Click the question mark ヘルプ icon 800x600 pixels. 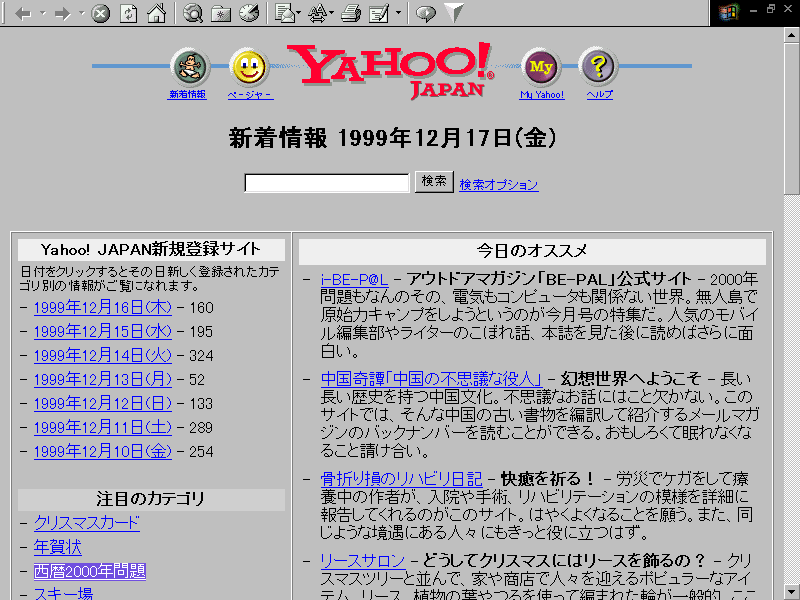point(598,67)
